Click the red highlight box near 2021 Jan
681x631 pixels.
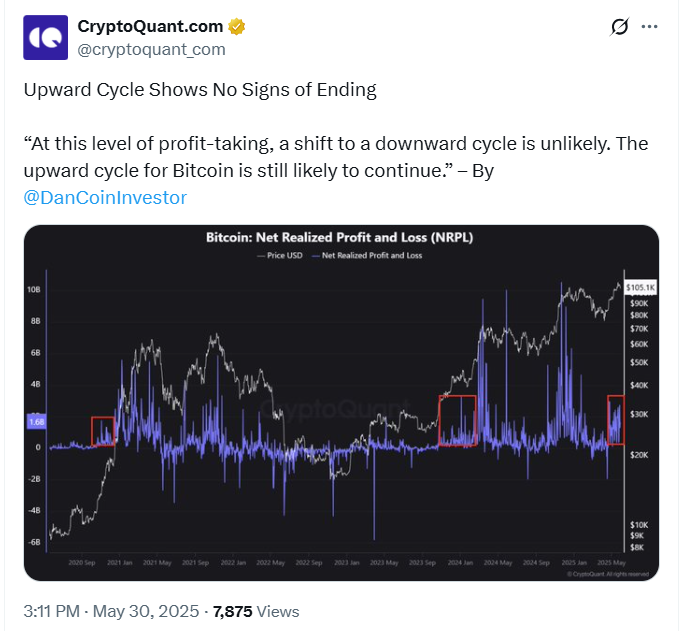(104, 431)
